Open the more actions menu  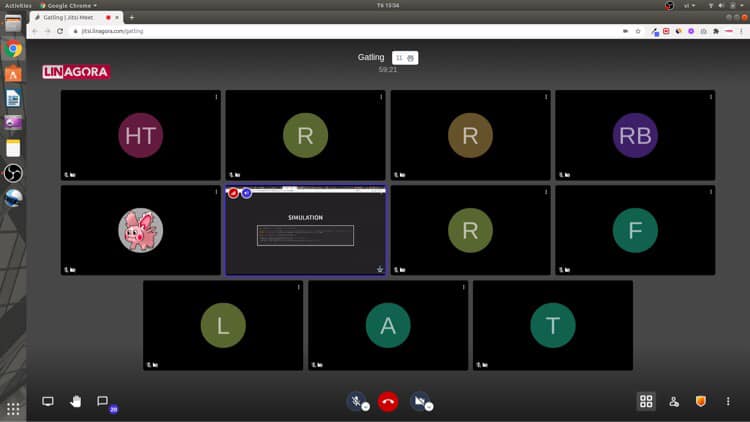(728, 401)
